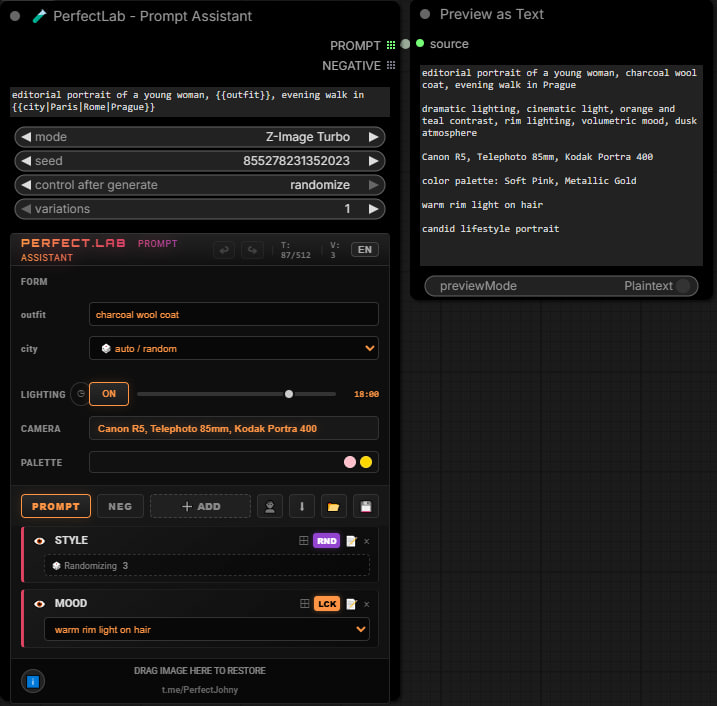Edit STYLE block with the notepad icon
Viewport: 717px width, 706px height.
[351, 541]
